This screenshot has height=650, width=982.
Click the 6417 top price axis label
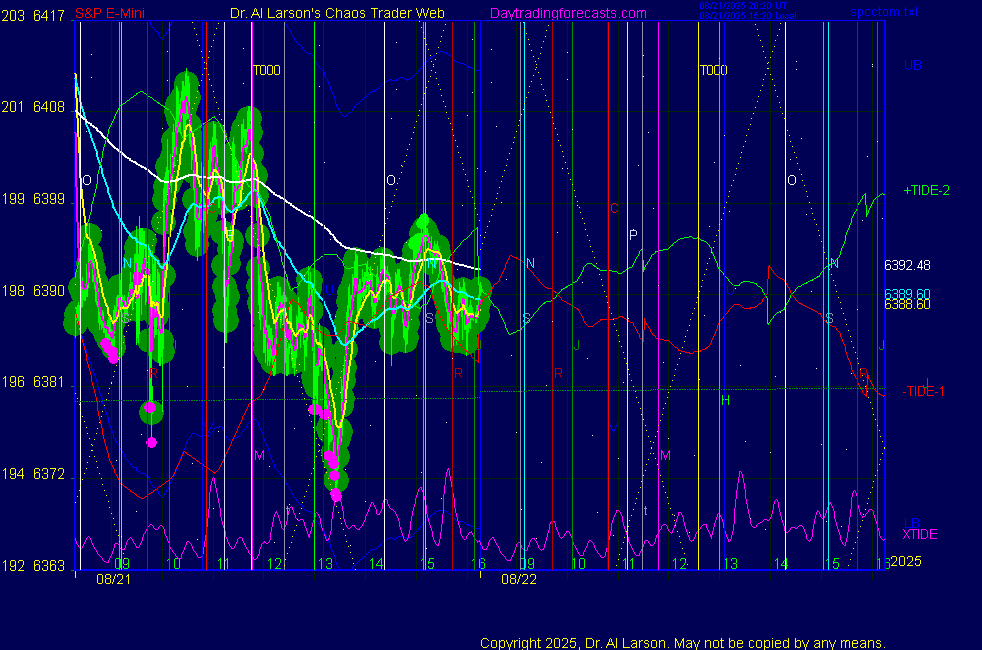click(x=49, y=14)
